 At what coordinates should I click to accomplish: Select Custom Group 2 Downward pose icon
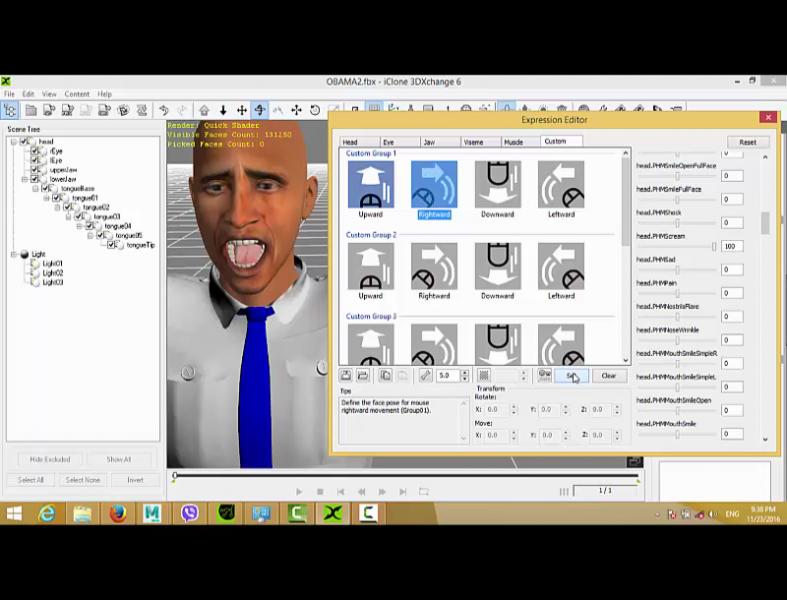(x=498, y=266)
